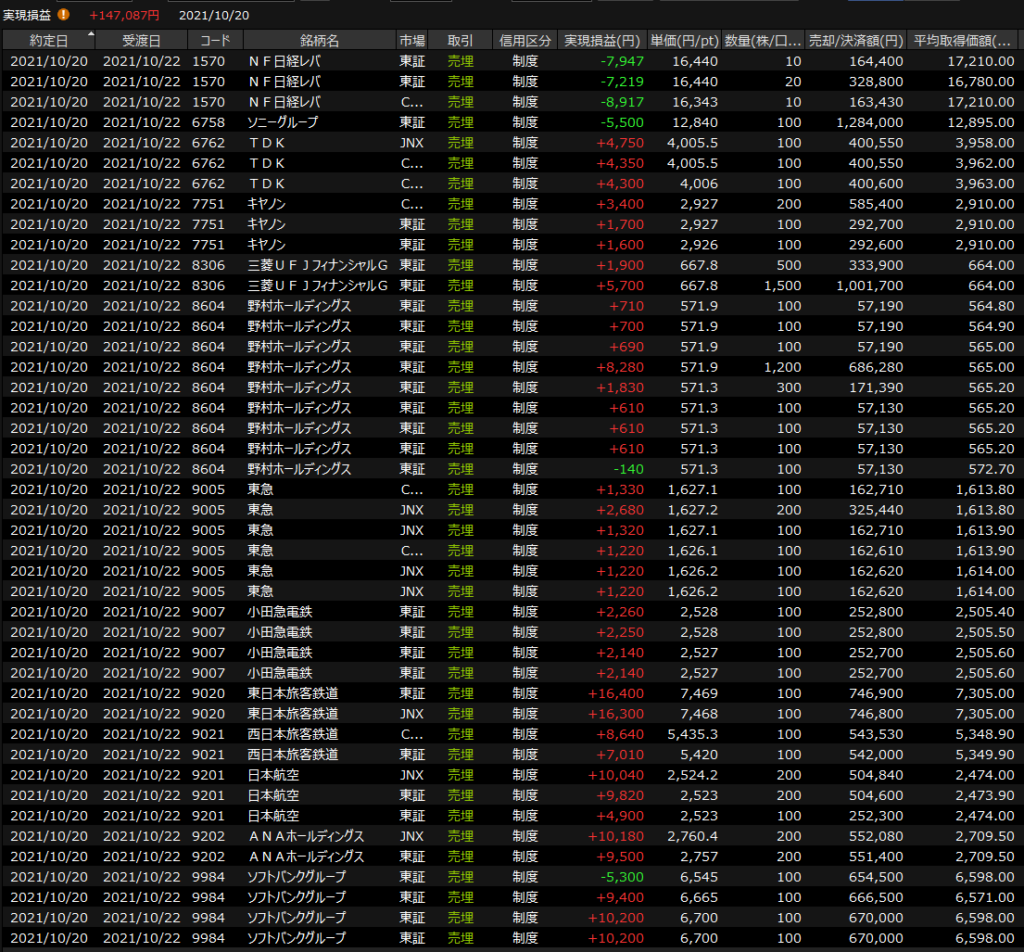Click the orange warning icon beside 実現損益
Screen dimensions: 1024x952
tap(64, 15)
